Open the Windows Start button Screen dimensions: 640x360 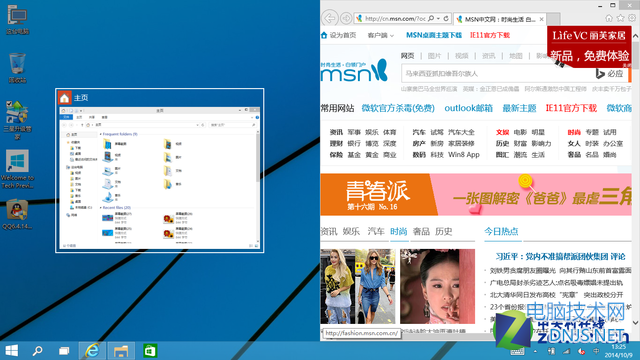11,351
